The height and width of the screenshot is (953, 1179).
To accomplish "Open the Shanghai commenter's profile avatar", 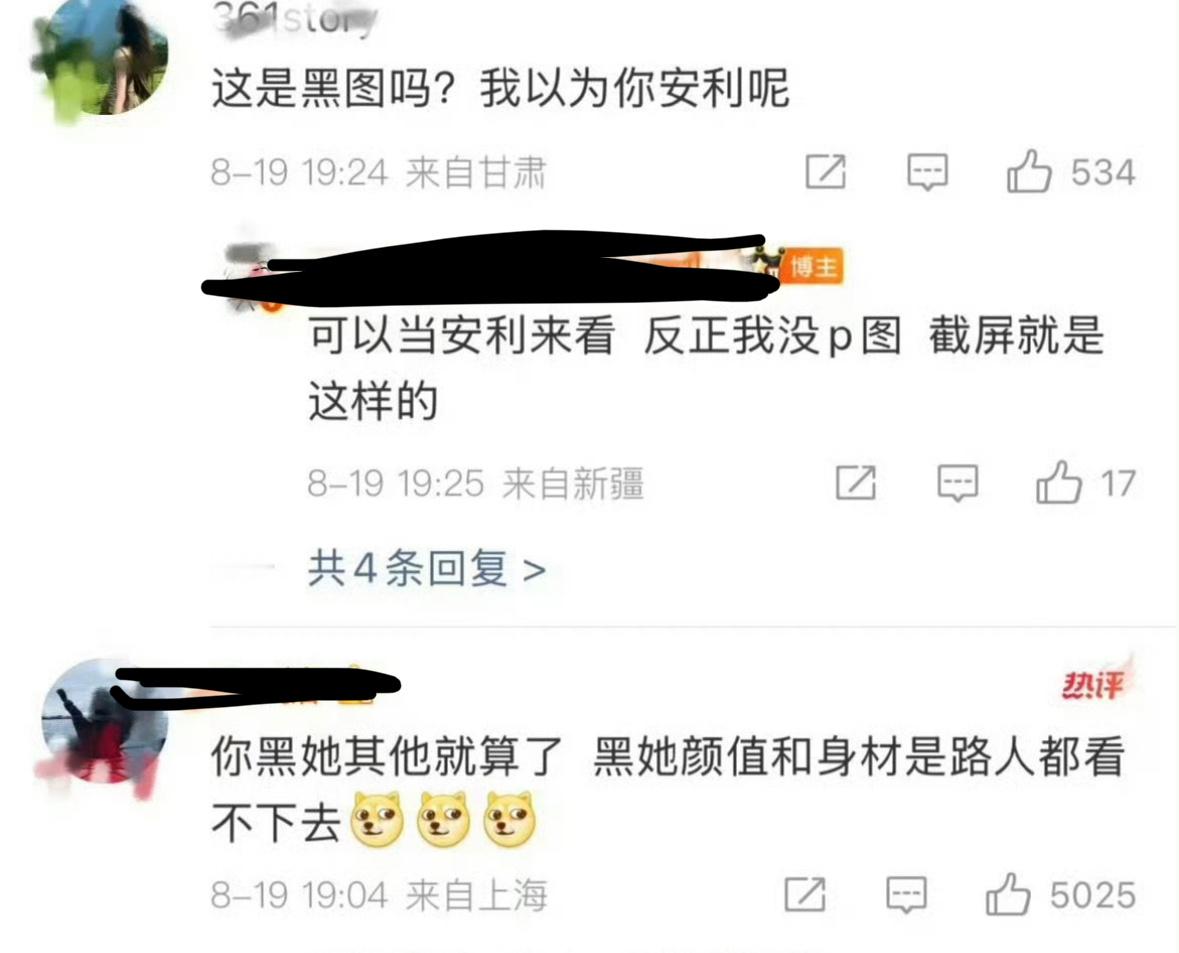I will pyautogui.click(x=104, y=721).
